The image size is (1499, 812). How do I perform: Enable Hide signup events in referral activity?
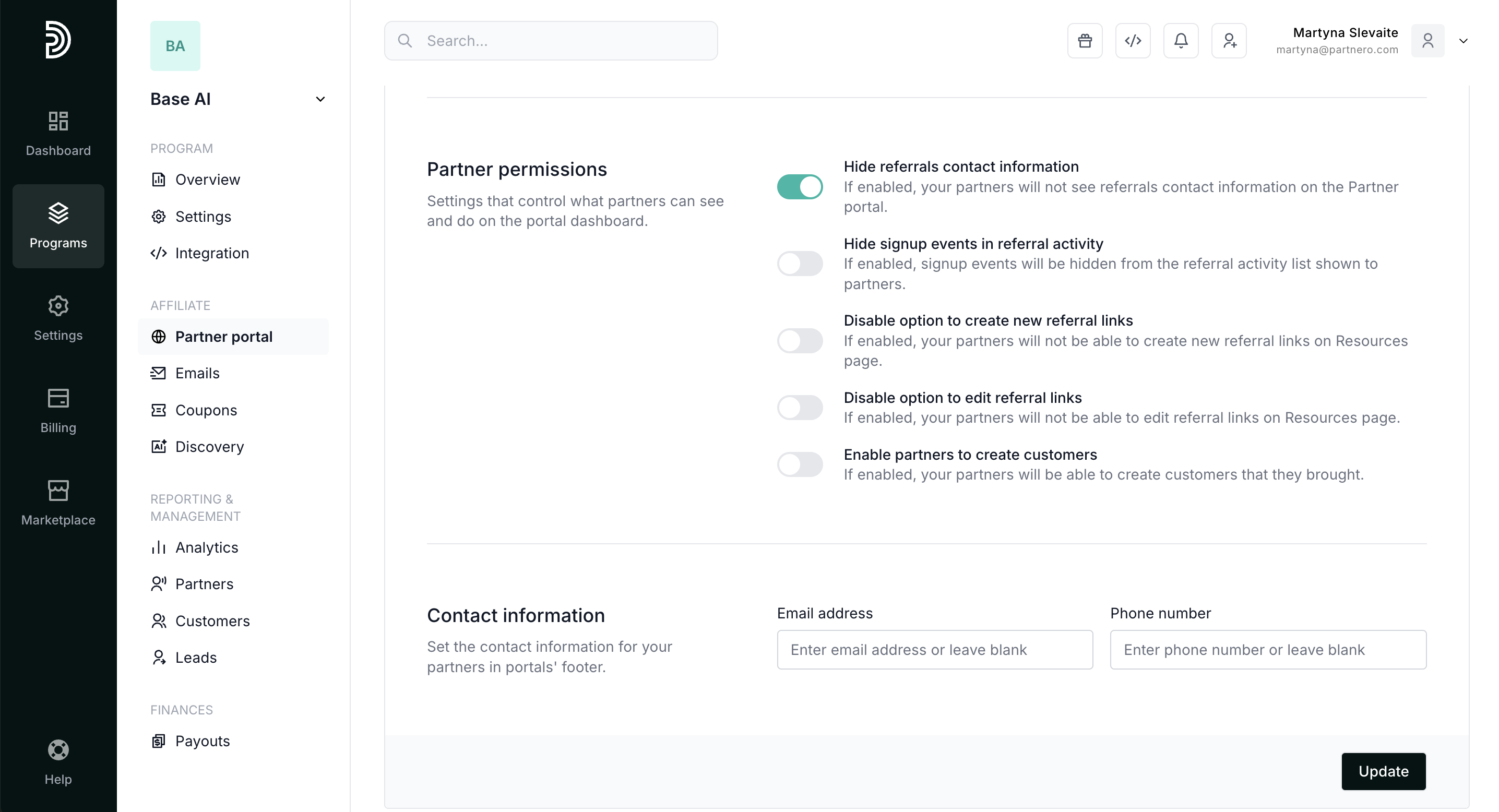pyautogui.click(x=800, y=264)
